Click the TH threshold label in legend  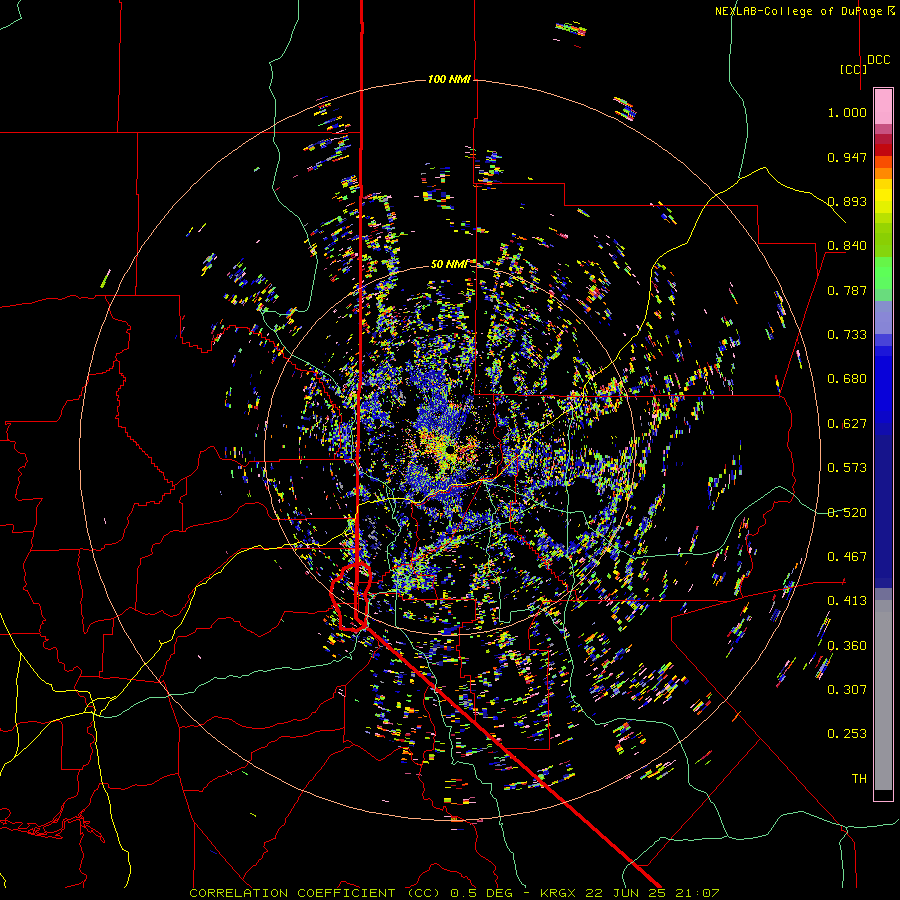tap(859, 778)
